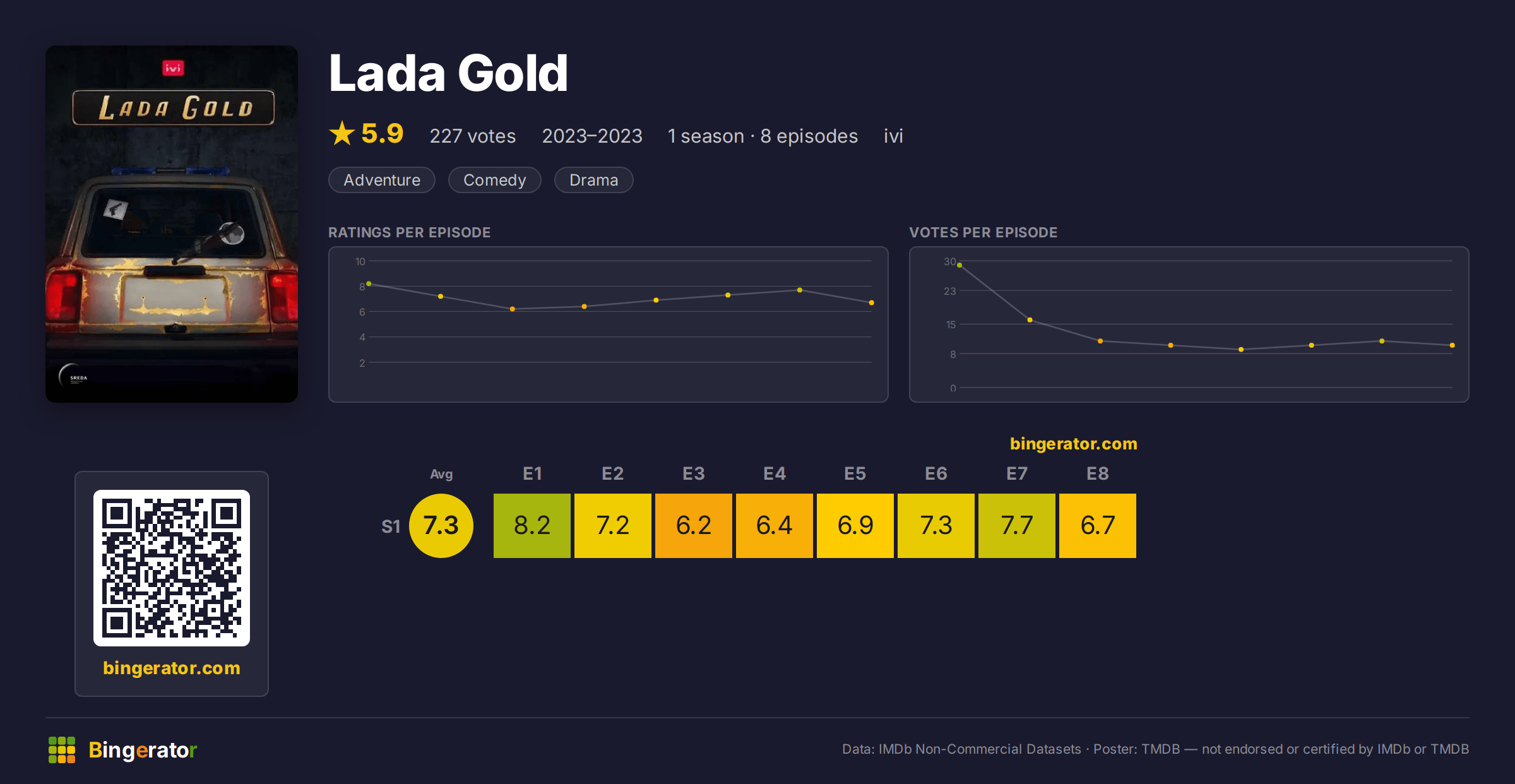Click first data point in ratings chart
The width and height of the screenshot is (1515, 784).
(369, 284)
